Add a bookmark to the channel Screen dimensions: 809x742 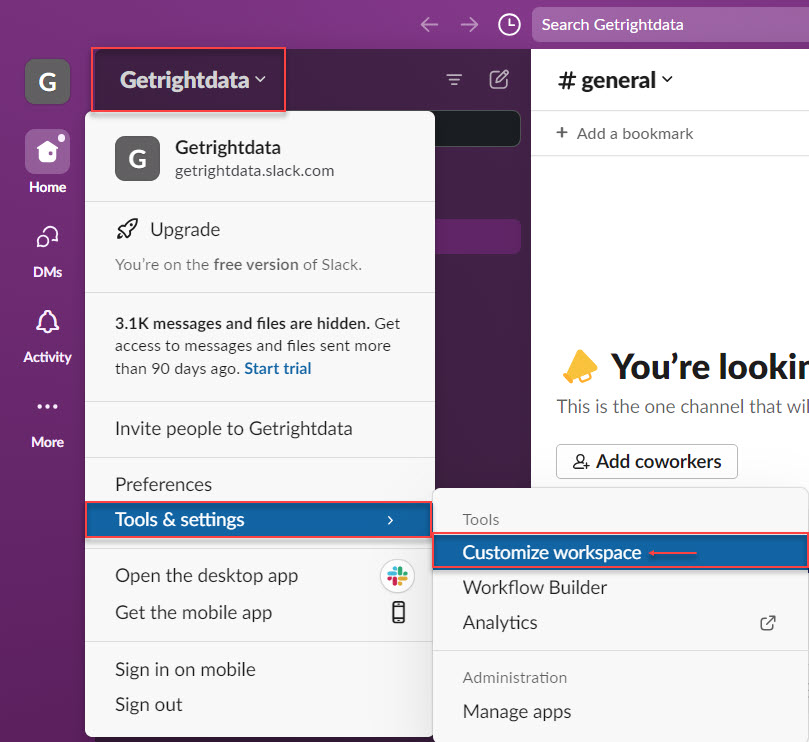(x=625, y=134)
